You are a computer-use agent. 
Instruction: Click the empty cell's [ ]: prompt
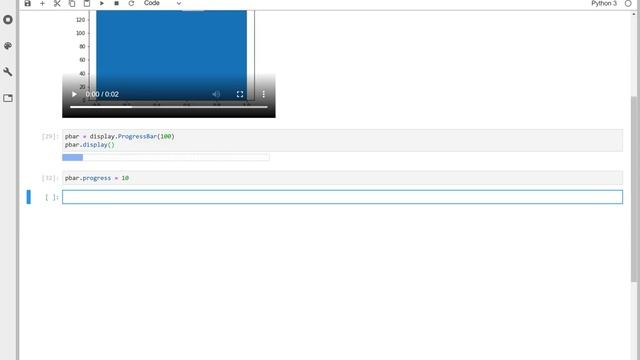pyautogui.click(x=51, y=198)
